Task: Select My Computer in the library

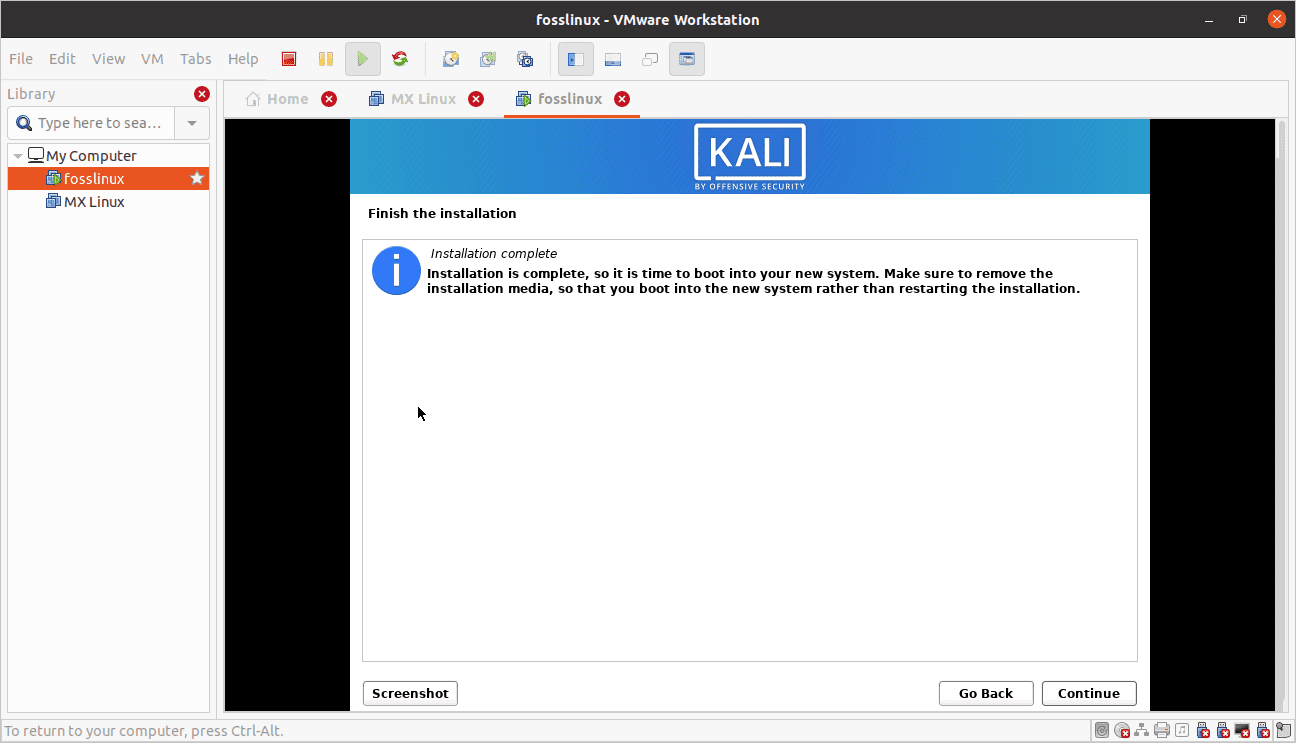Action: pos(91,156)
